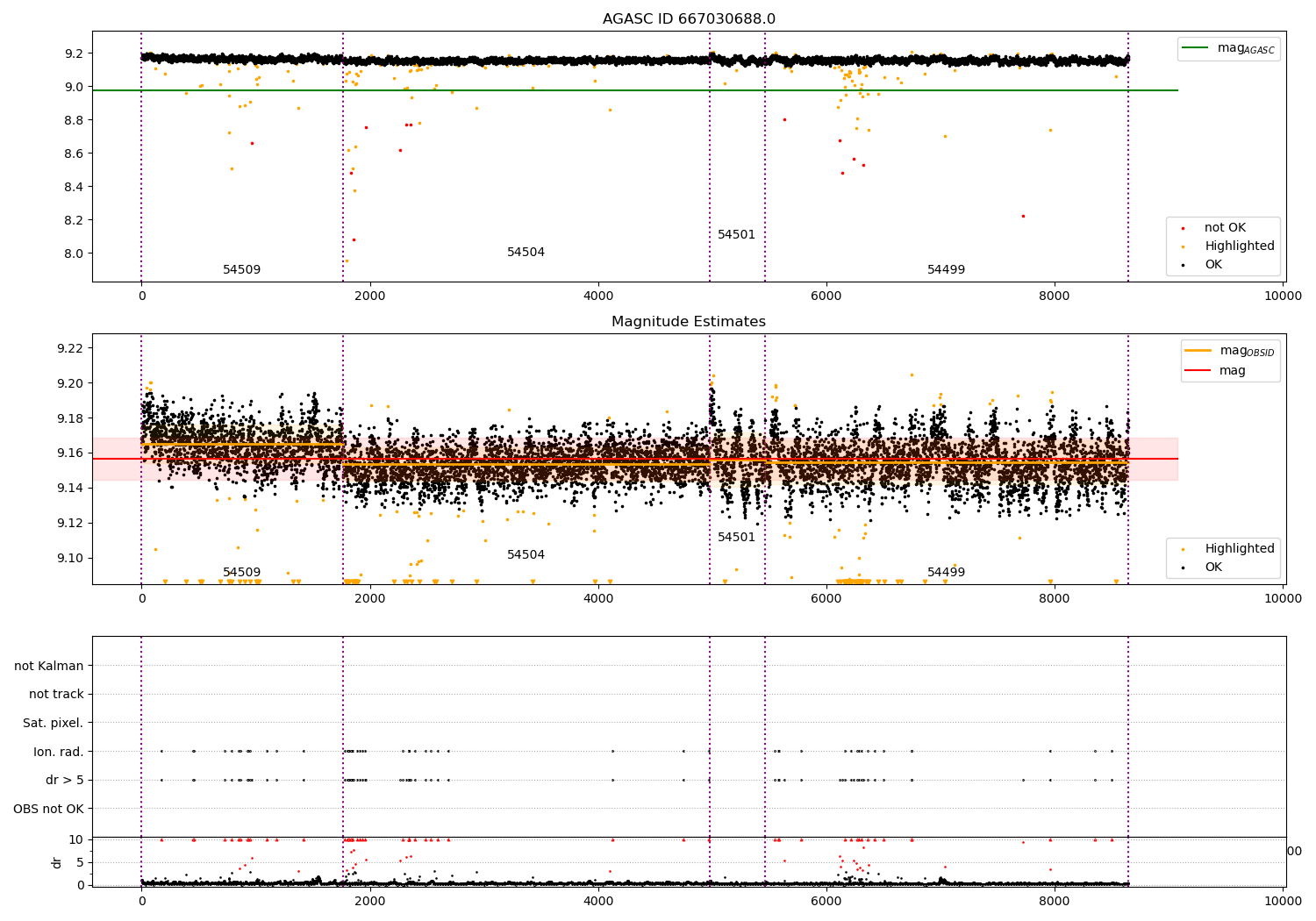Click the red 'mag' legend line sample

point(1198,370)
